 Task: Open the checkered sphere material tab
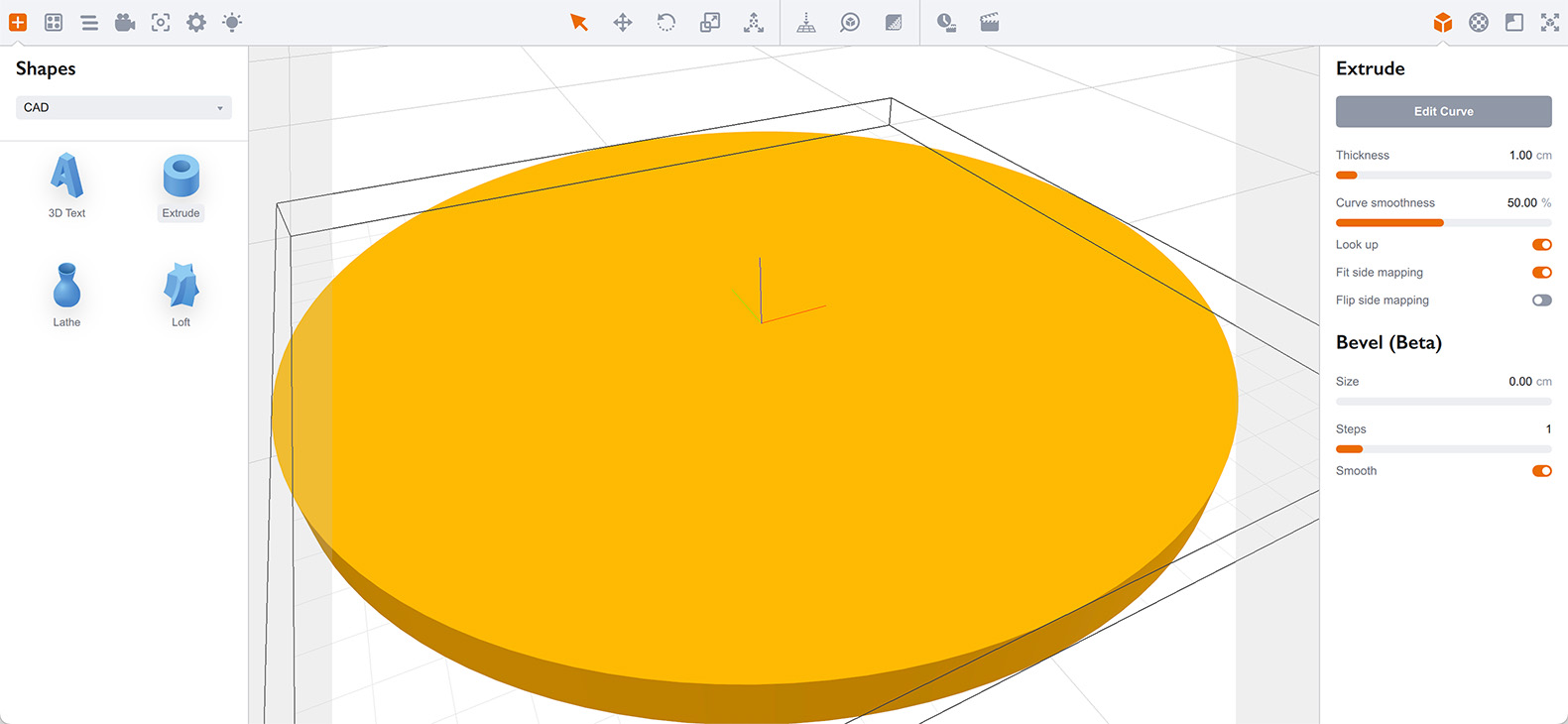pyautogui.click(x=1479, y=22)
